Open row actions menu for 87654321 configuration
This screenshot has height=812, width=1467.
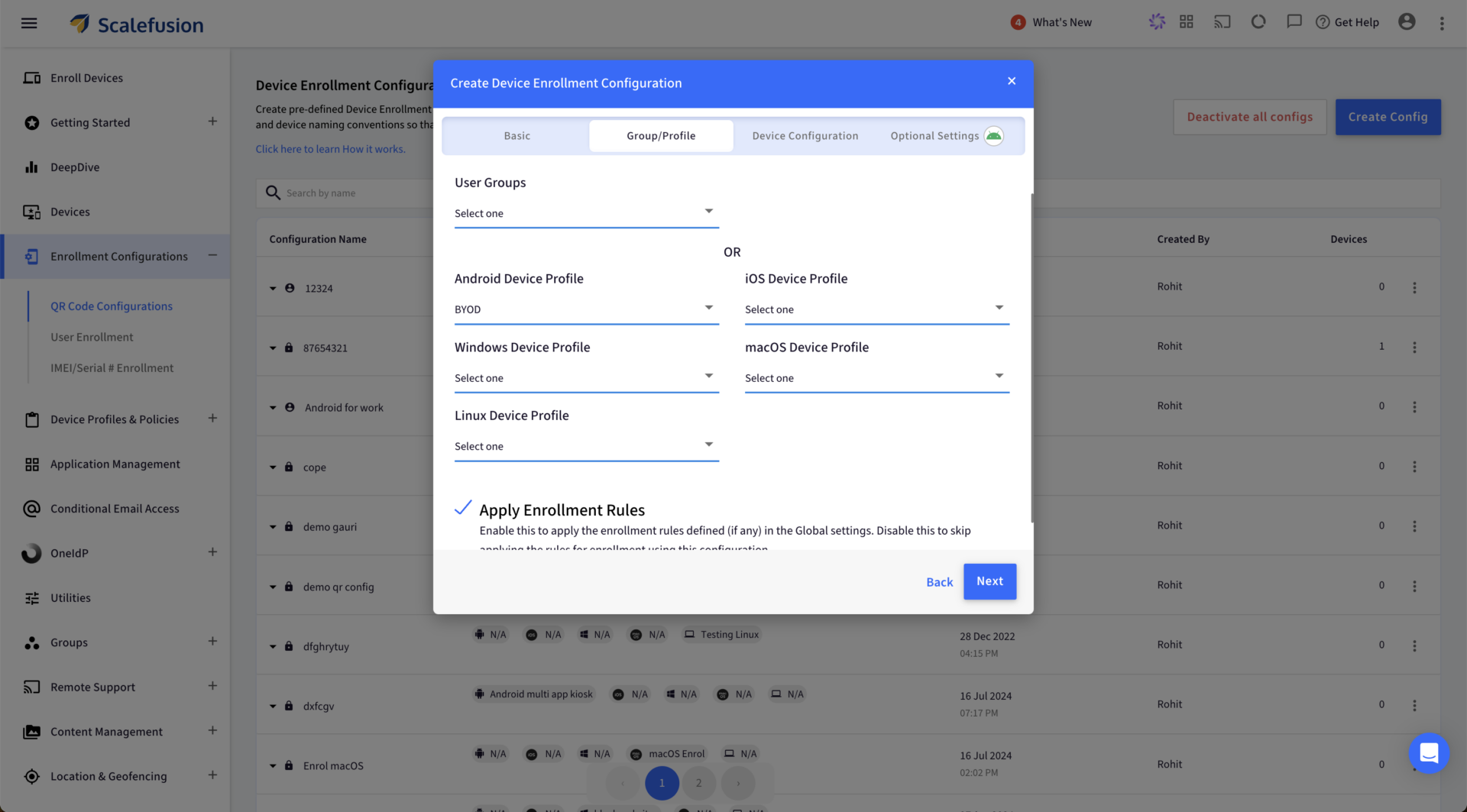click(x=1415, y=347)
